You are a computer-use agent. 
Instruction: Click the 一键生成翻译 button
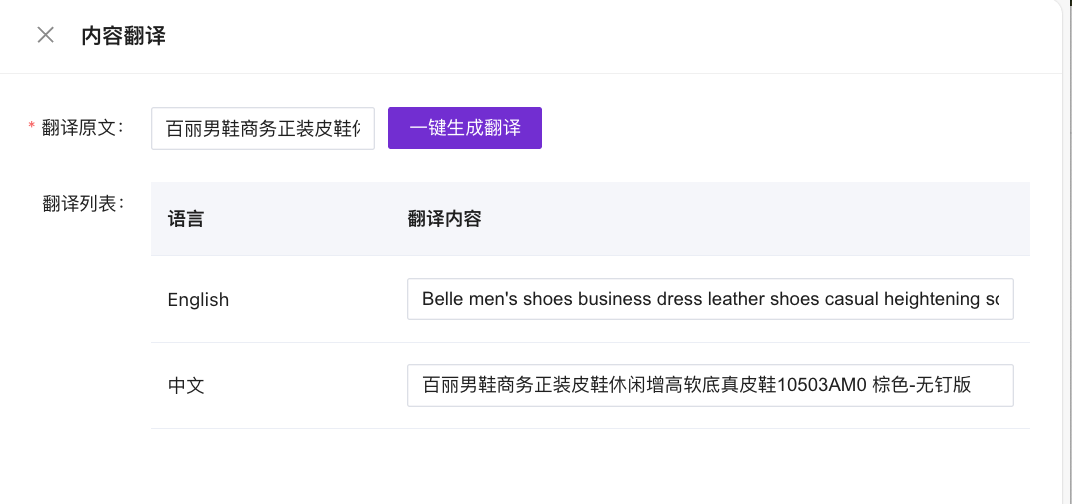pos(465,128)
